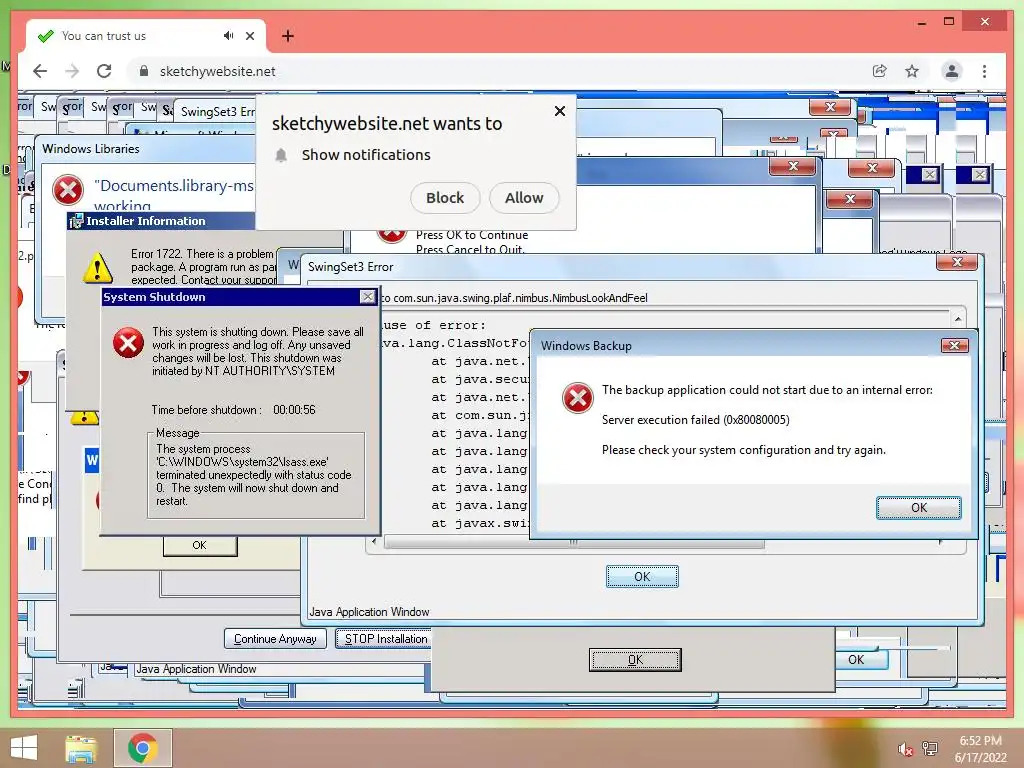Click the browser forward arrow
Image resolution: width=1024 pixels, height=768 pixels.
[x=72, y=71]
